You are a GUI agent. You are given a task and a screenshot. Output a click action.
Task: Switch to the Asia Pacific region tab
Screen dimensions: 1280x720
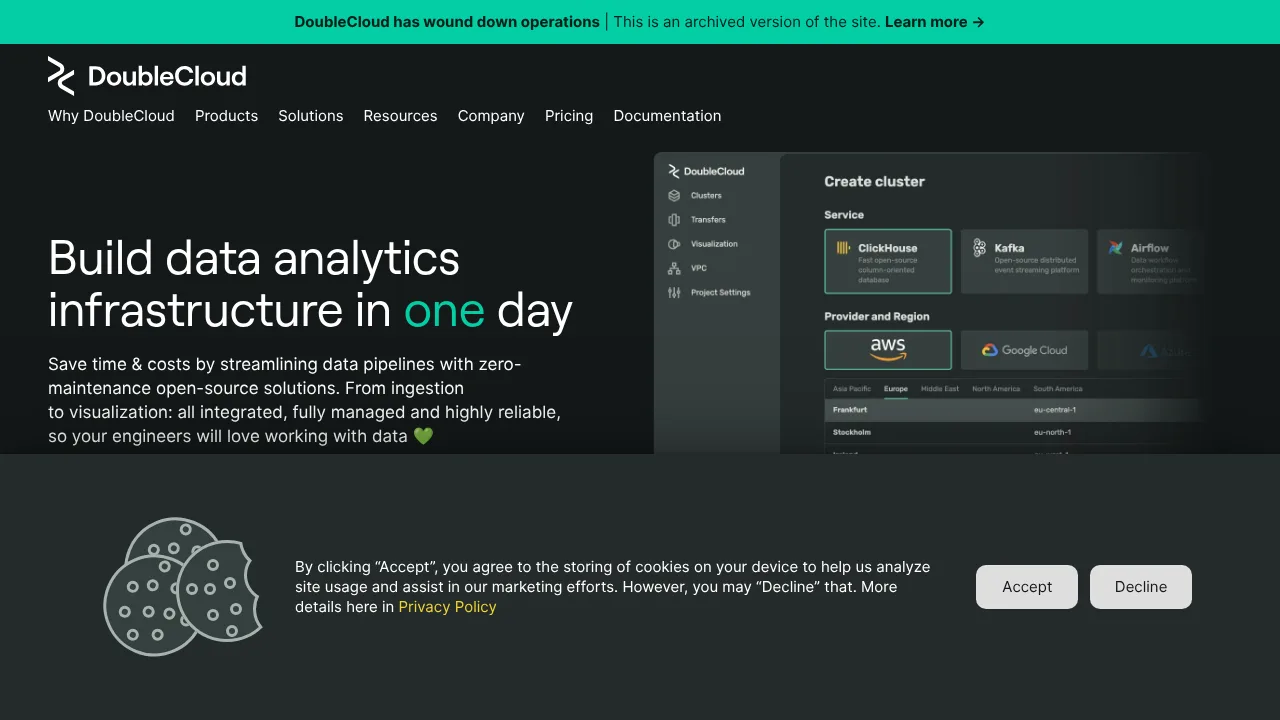point(852,389)
